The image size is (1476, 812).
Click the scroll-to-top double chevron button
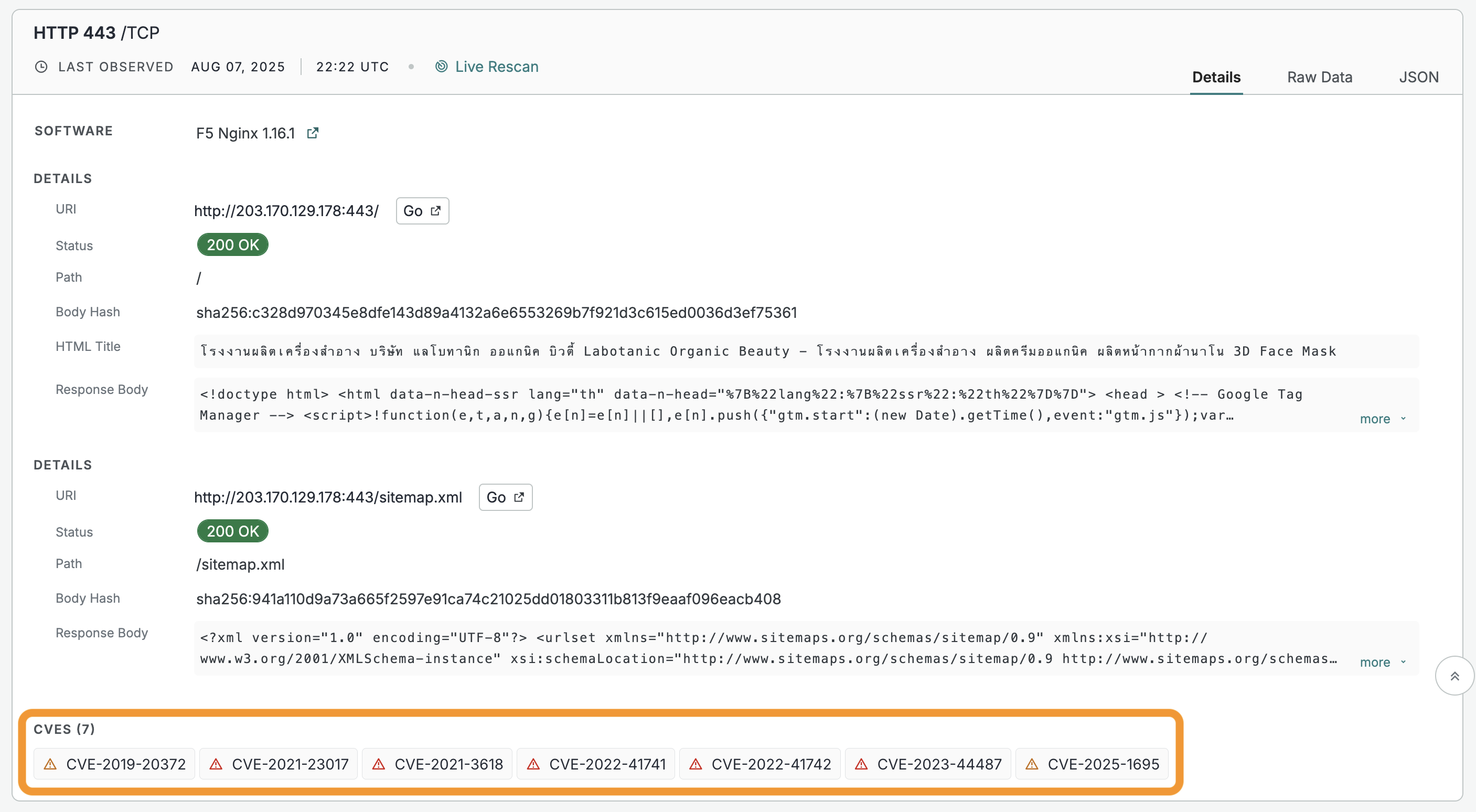1454,676
